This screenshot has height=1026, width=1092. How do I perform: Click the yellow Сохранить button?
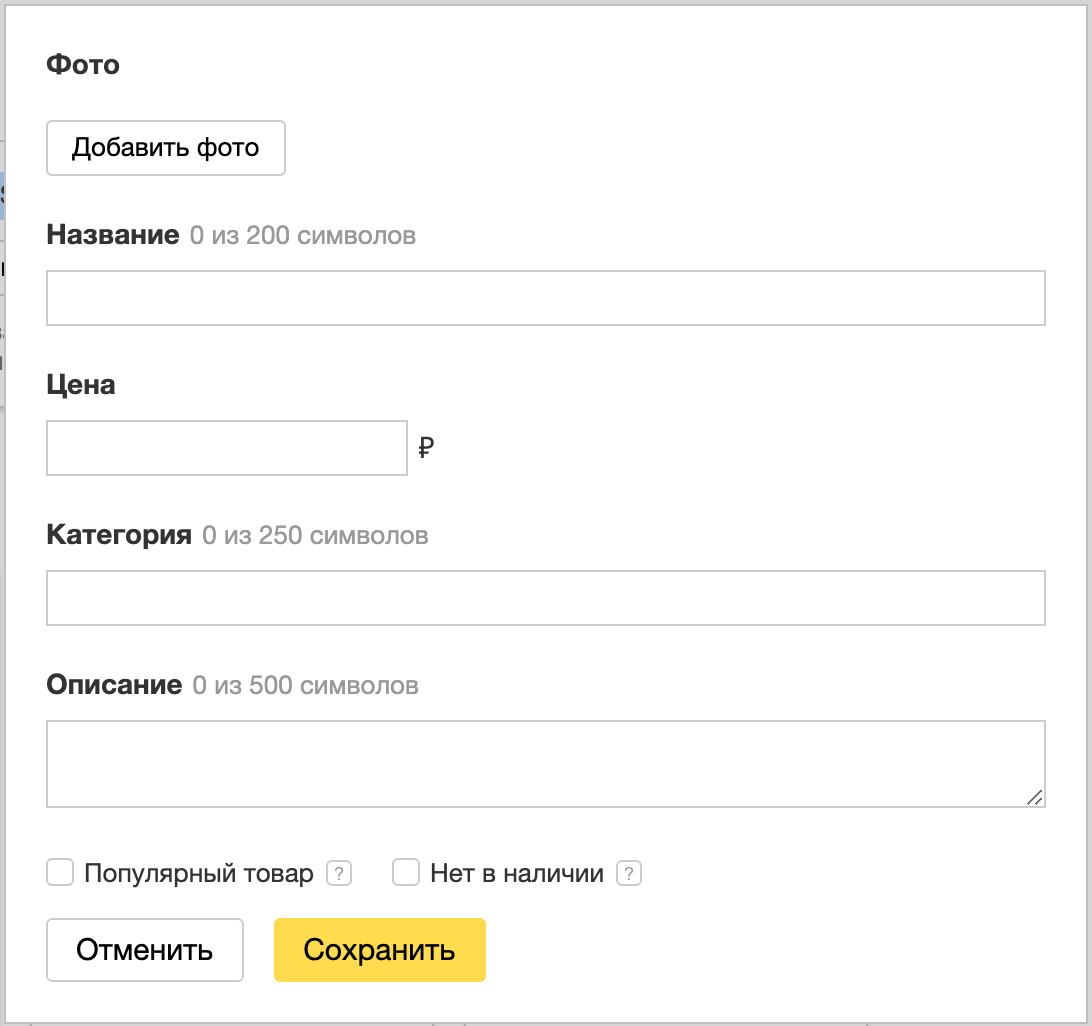[x=380, y=950]
